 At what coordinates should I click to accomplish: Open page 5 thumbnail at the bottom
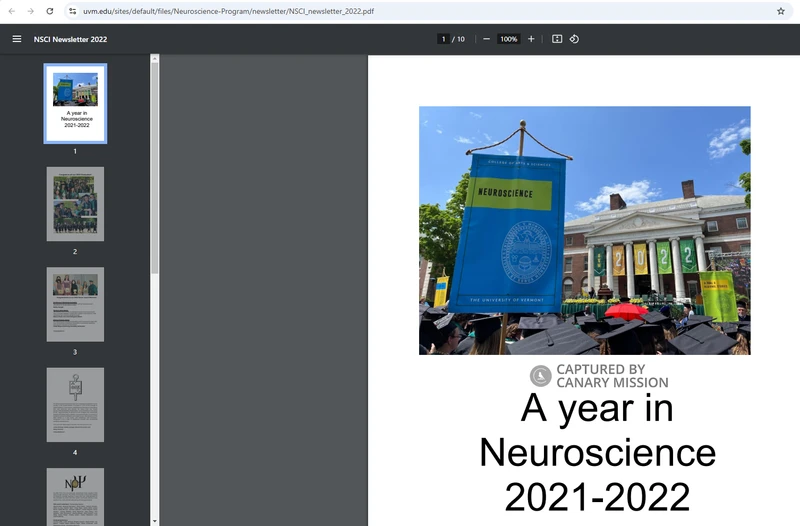(x=76, y=497)
